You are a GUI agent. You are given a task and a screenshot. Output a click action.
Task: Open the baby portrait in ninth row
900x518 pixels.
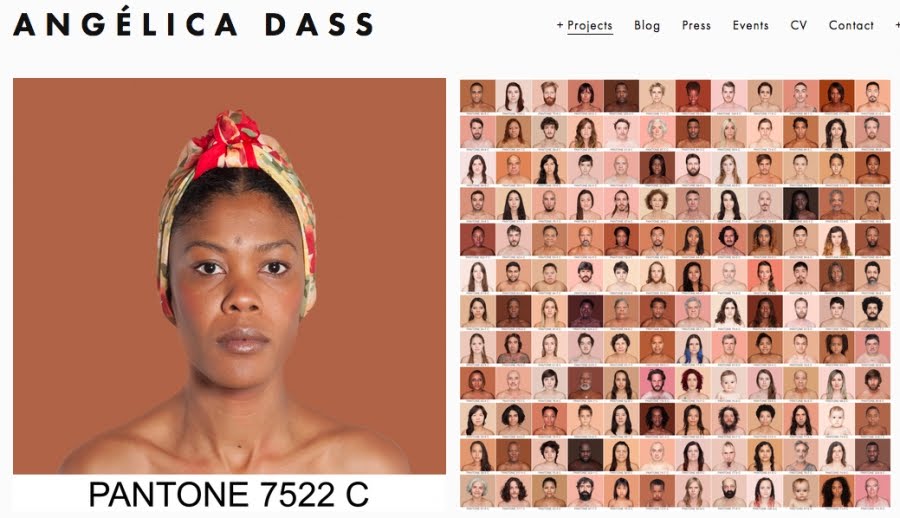point(728,384)
